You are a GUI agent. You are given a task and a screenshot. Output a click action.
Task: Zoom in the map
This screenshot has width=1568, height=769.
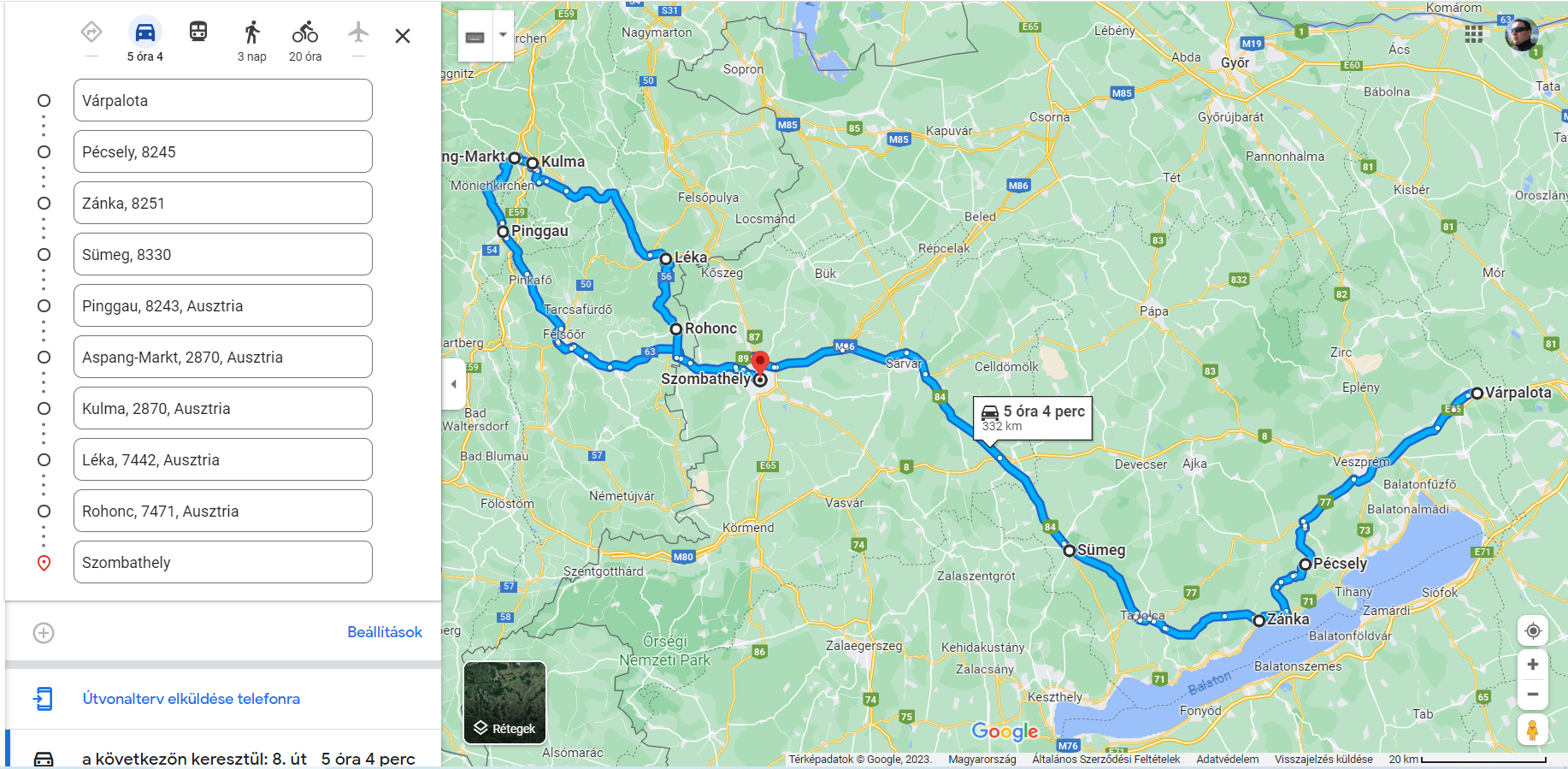pos(1533,665)
